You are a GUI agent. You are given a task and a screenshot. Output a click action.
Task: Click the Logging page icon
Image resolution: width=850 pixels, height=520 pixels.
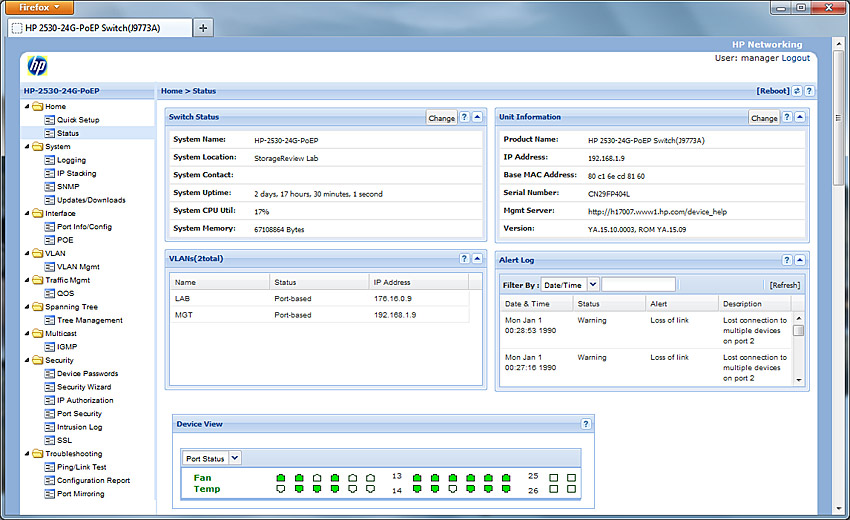coord(49,160)
